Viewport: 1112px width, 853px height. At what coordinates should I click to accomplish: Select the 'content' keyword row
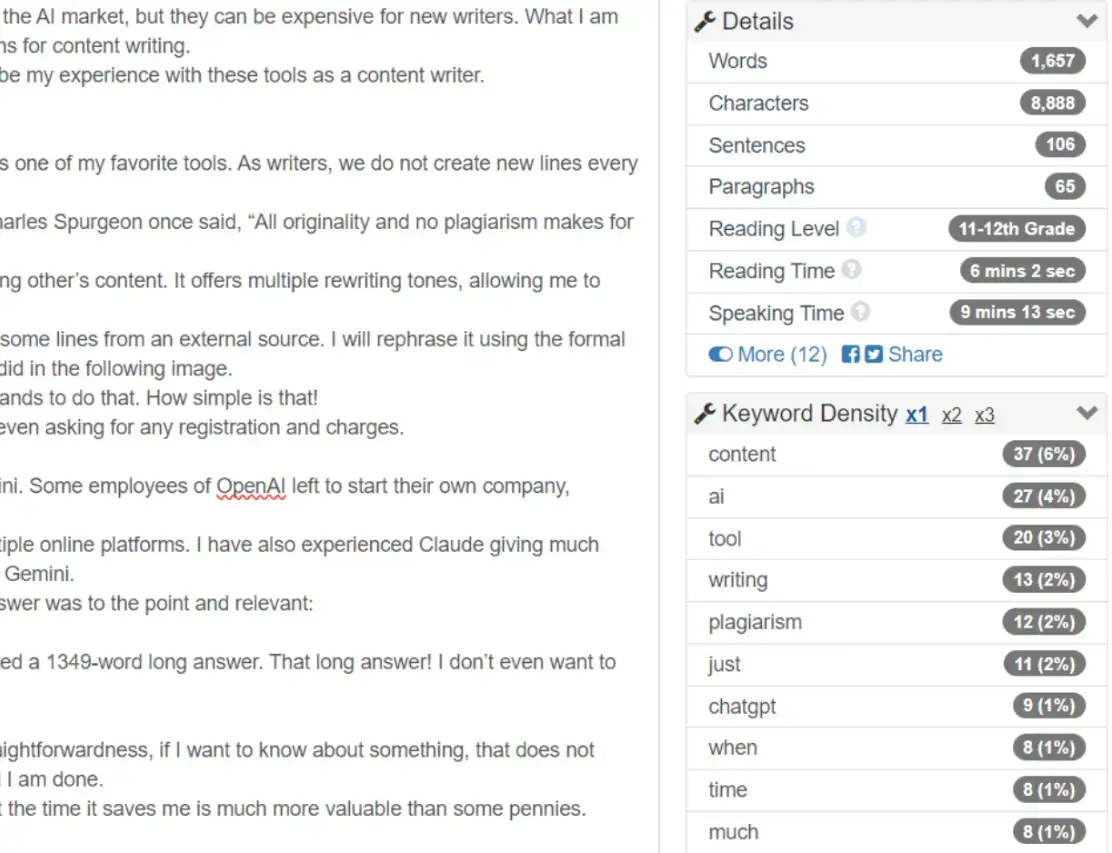(742, 454)
